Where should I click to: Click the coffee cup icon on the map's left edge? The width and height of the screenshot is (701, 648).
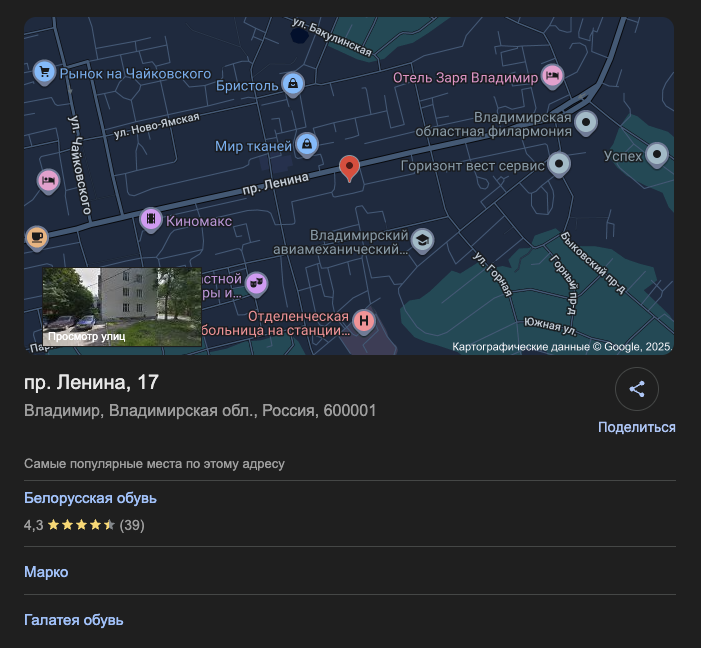pyautogui.click(x=36, y=237)
